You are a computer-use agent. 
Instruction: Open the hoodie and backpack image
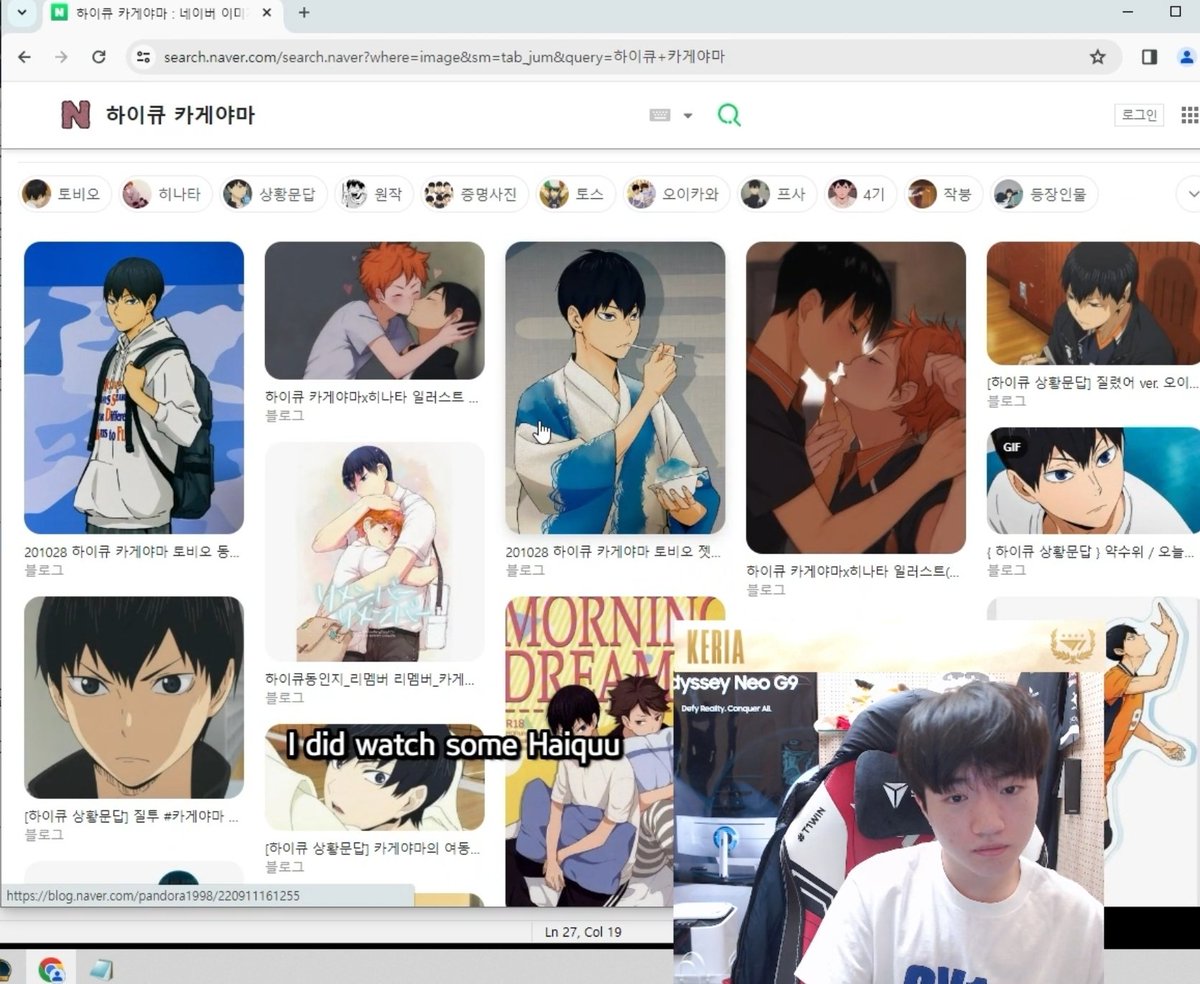point(134,388)
